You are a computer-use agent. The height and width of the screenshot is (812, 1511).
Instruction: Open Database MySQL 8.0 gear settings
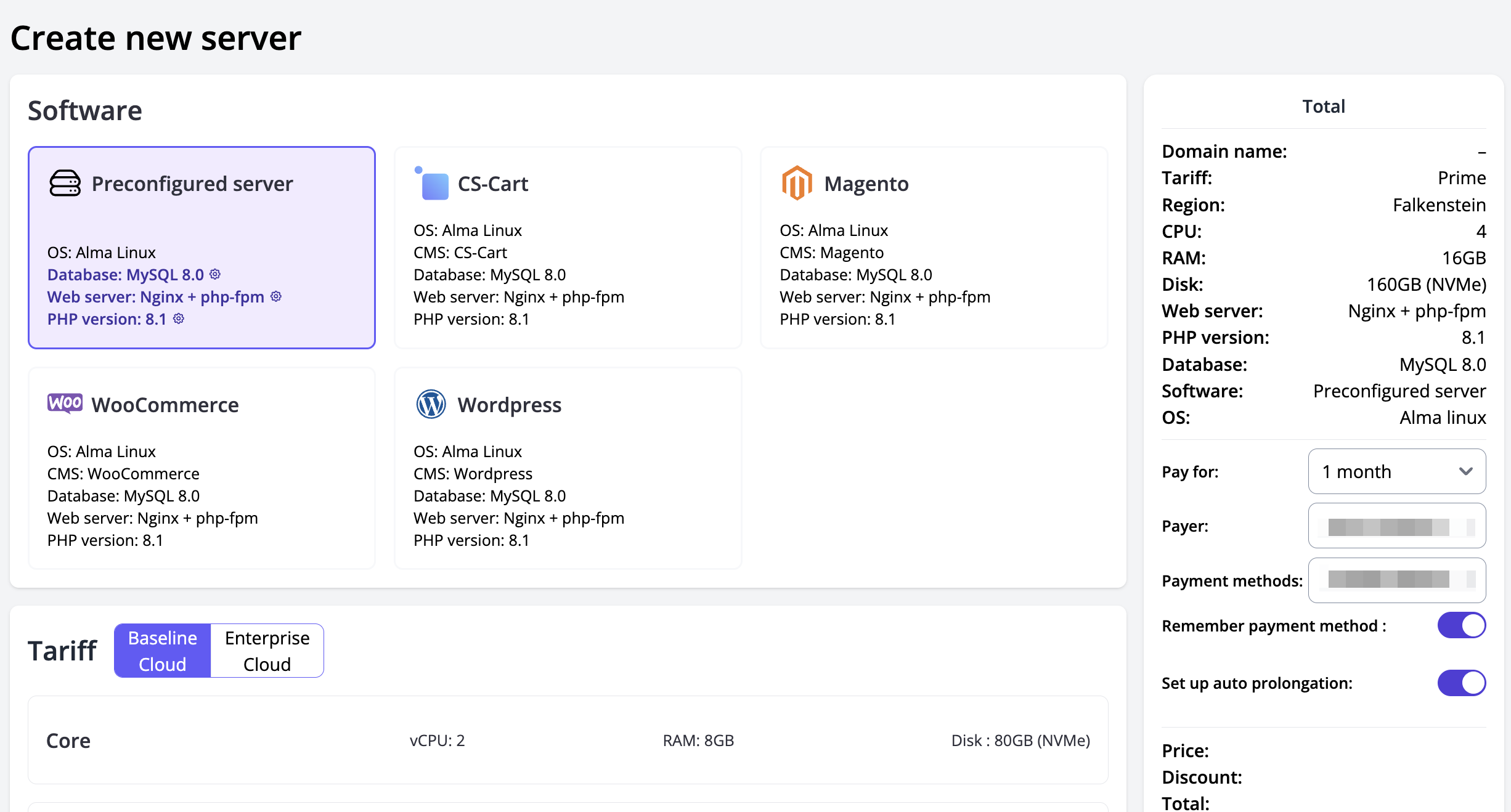(x=215, y=274)
